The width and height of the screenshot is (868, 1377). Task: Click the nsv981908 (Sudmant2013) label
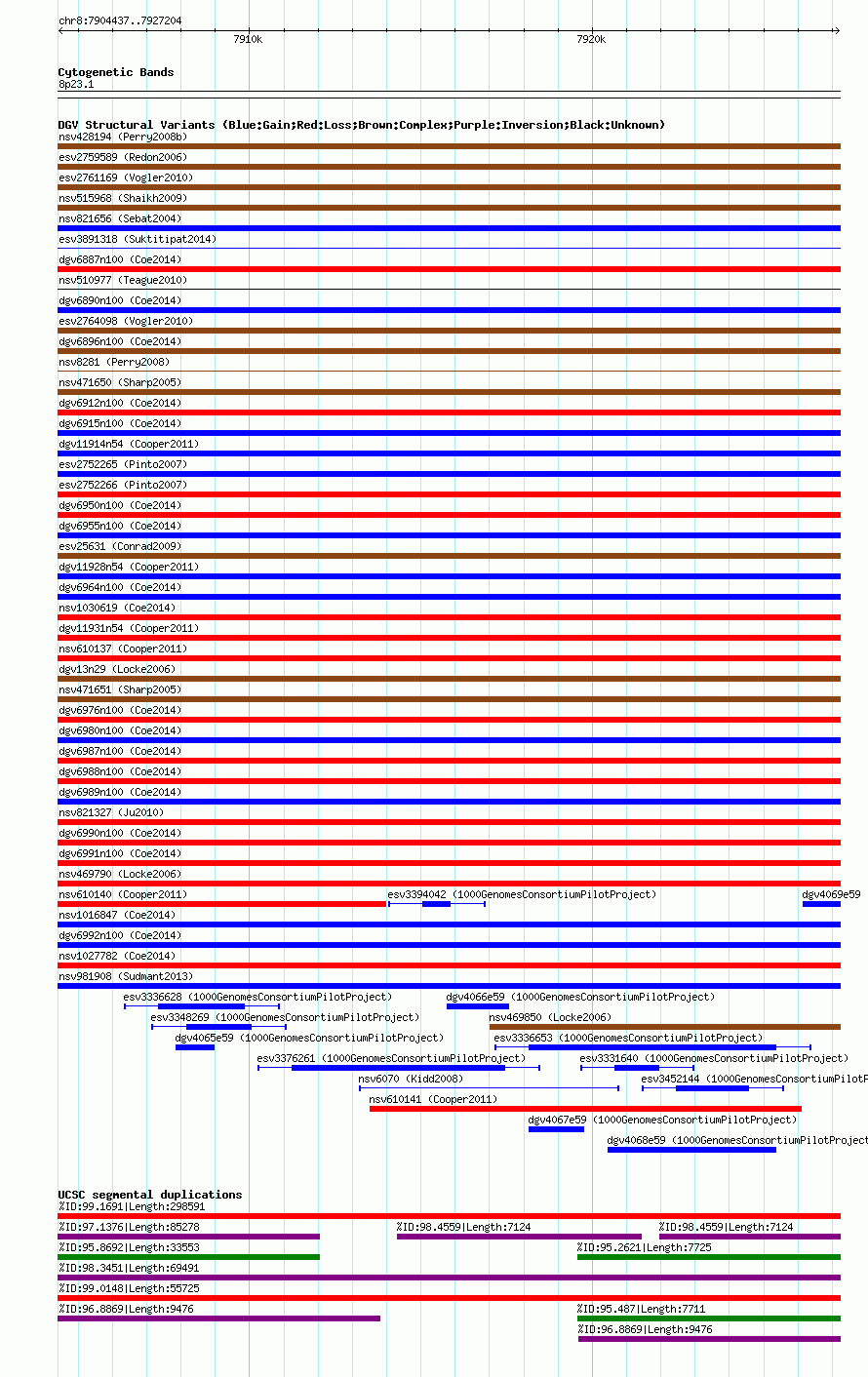(x=126, y=976)
